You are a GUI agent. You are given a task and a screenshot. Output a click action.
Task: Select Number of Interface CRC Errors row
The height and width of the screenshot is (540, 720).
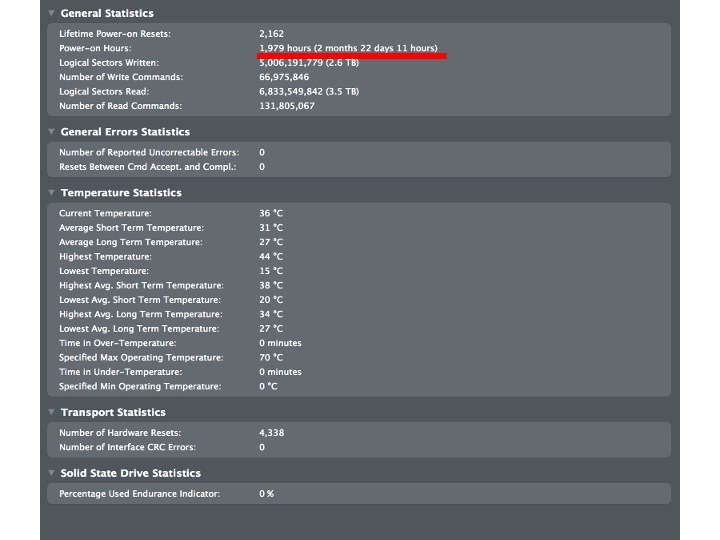359,447
